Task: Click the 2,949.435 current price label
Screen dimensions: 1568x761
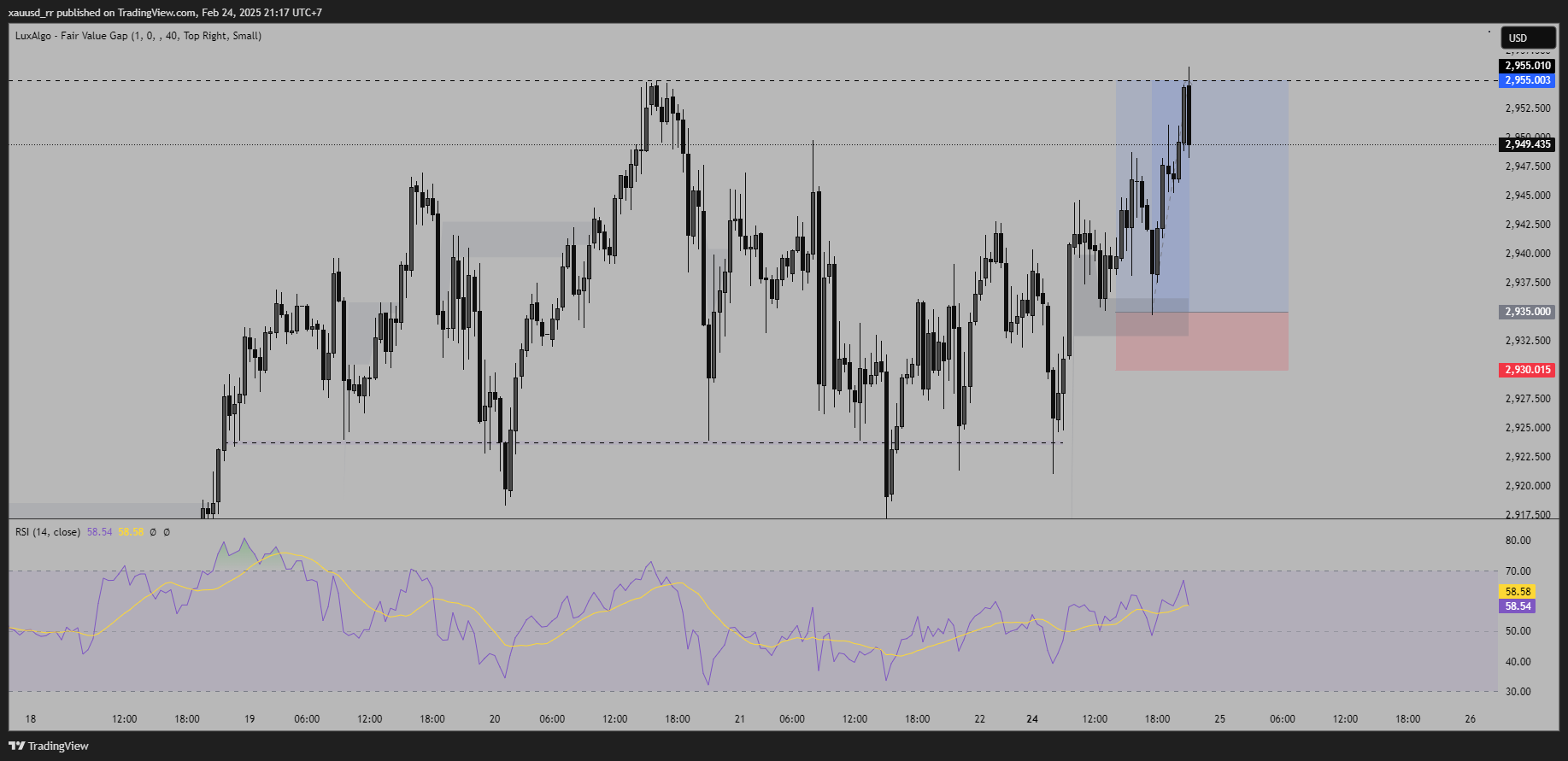Action: (x=1527, y=144)
